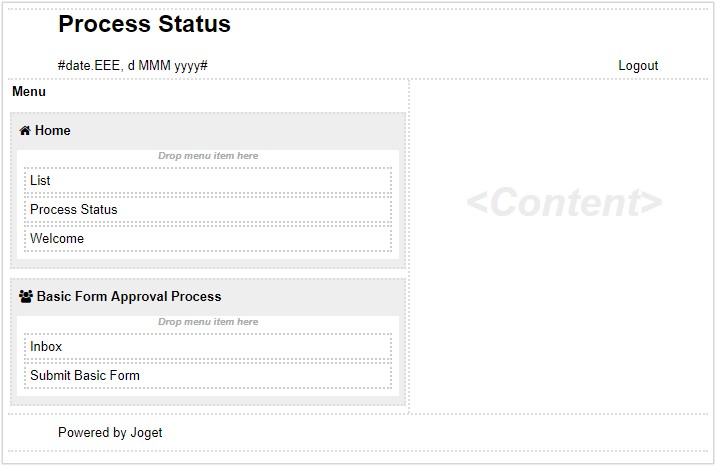Click the Powered by Joget footer

coord(110,433)
